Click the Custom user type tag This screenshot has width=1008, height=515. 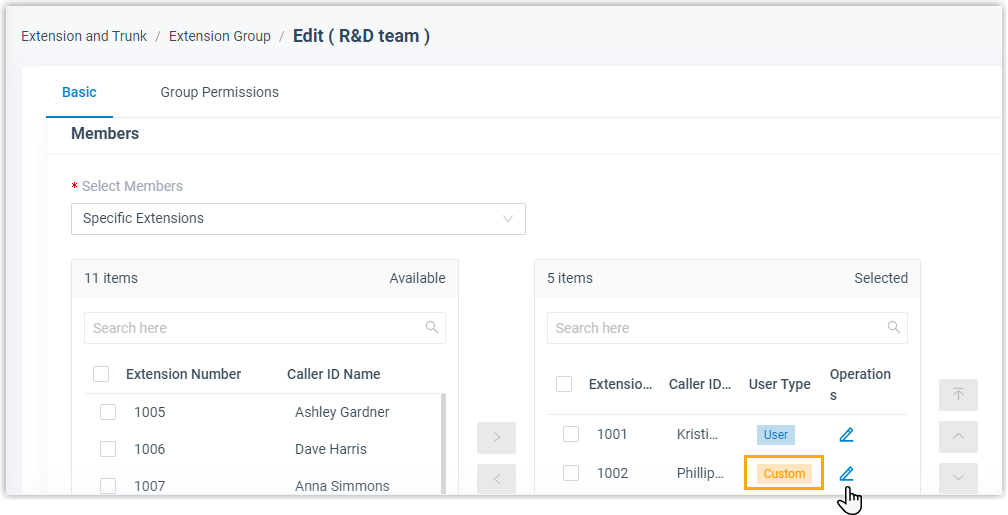(x=784, y=473)
